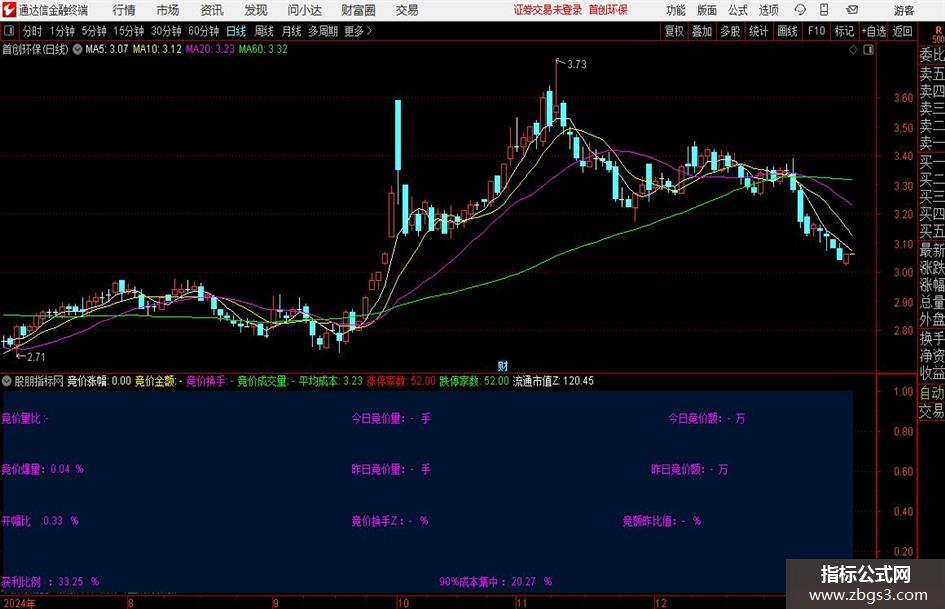Click the 游客 guest account label
Viewport: 945px width, 609px height.
coord(903,10)
